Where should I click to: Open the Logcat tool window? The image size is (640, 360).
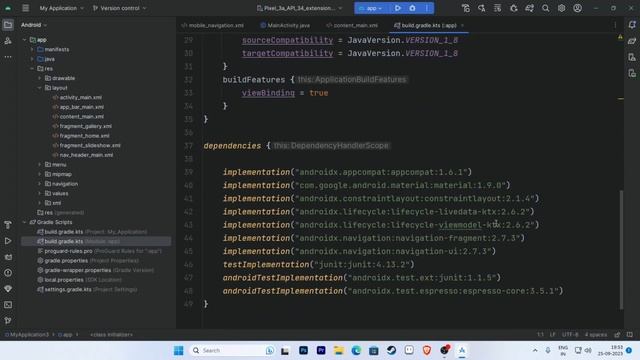[8, 257]
